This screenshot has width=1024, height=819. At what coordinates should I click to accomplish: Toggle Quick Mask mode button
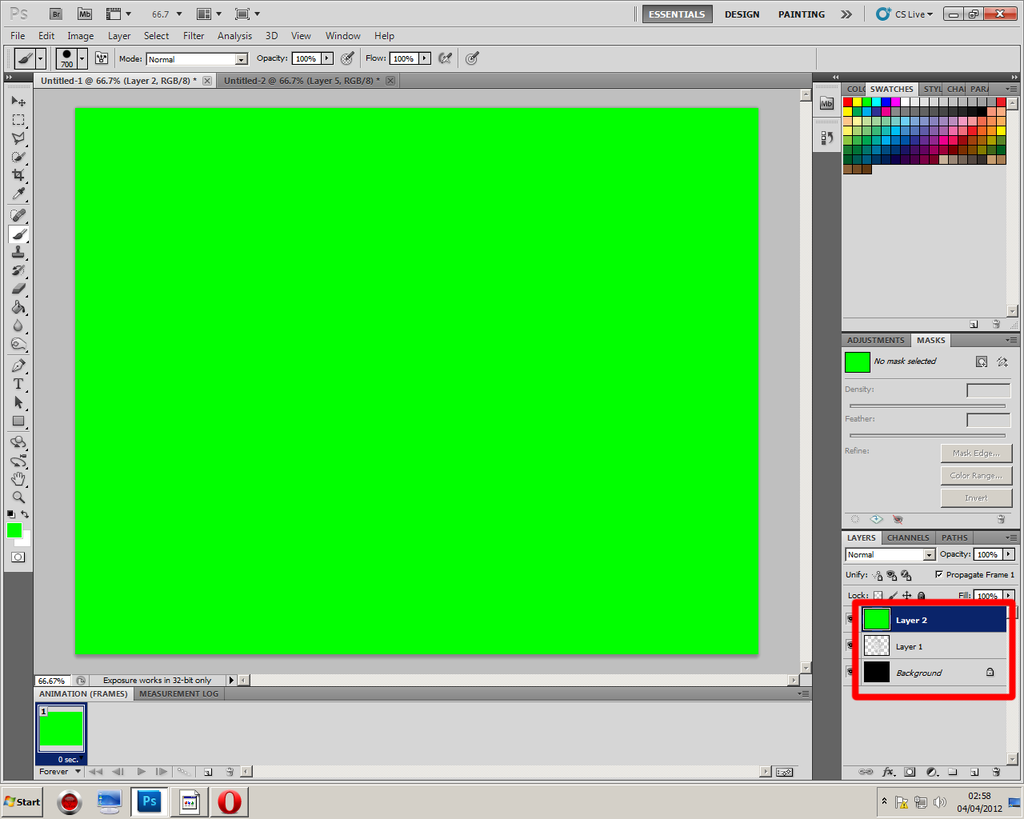(x=18, y=557)
